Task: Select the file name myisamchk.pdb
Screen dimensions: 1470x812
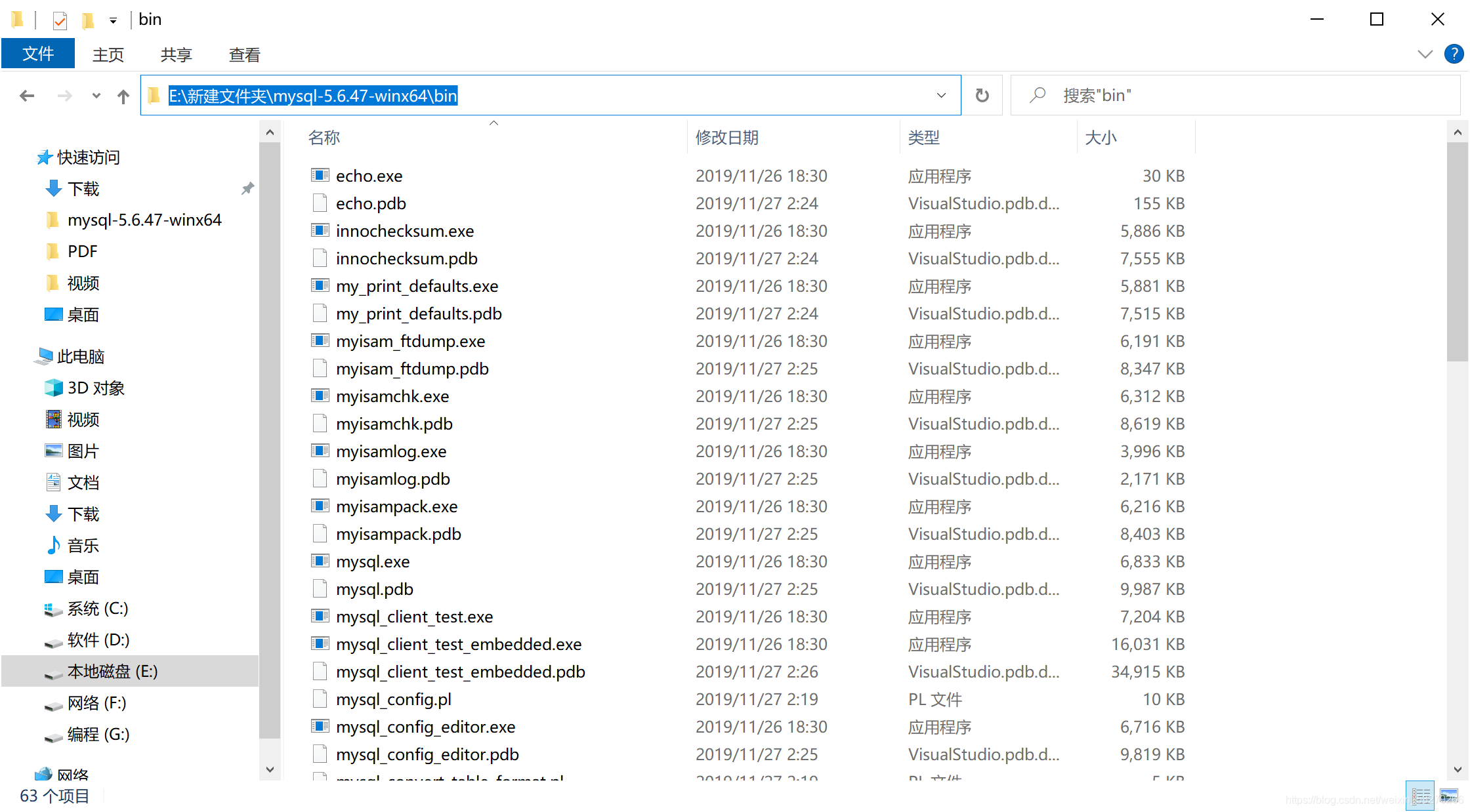Action: (x=394, y=424)
